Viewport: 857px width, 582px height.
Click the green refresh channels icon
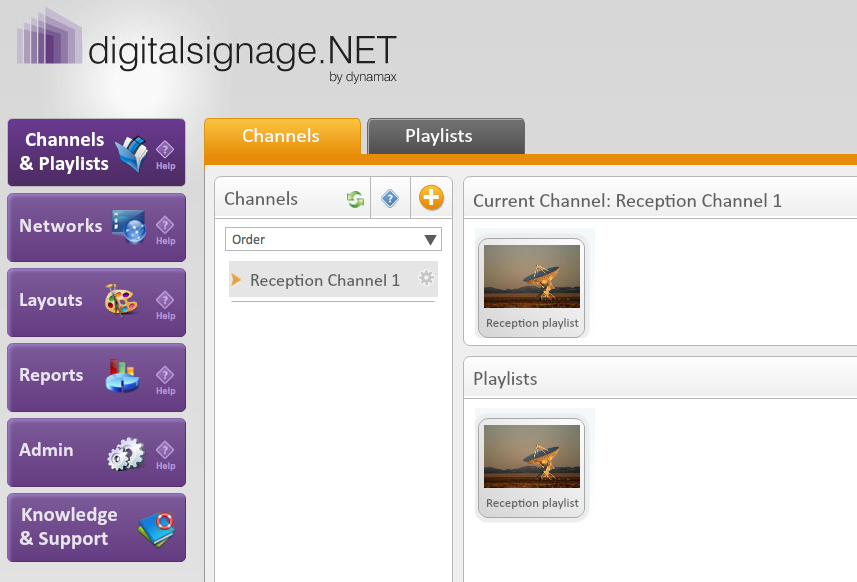[x=355, y=199]
